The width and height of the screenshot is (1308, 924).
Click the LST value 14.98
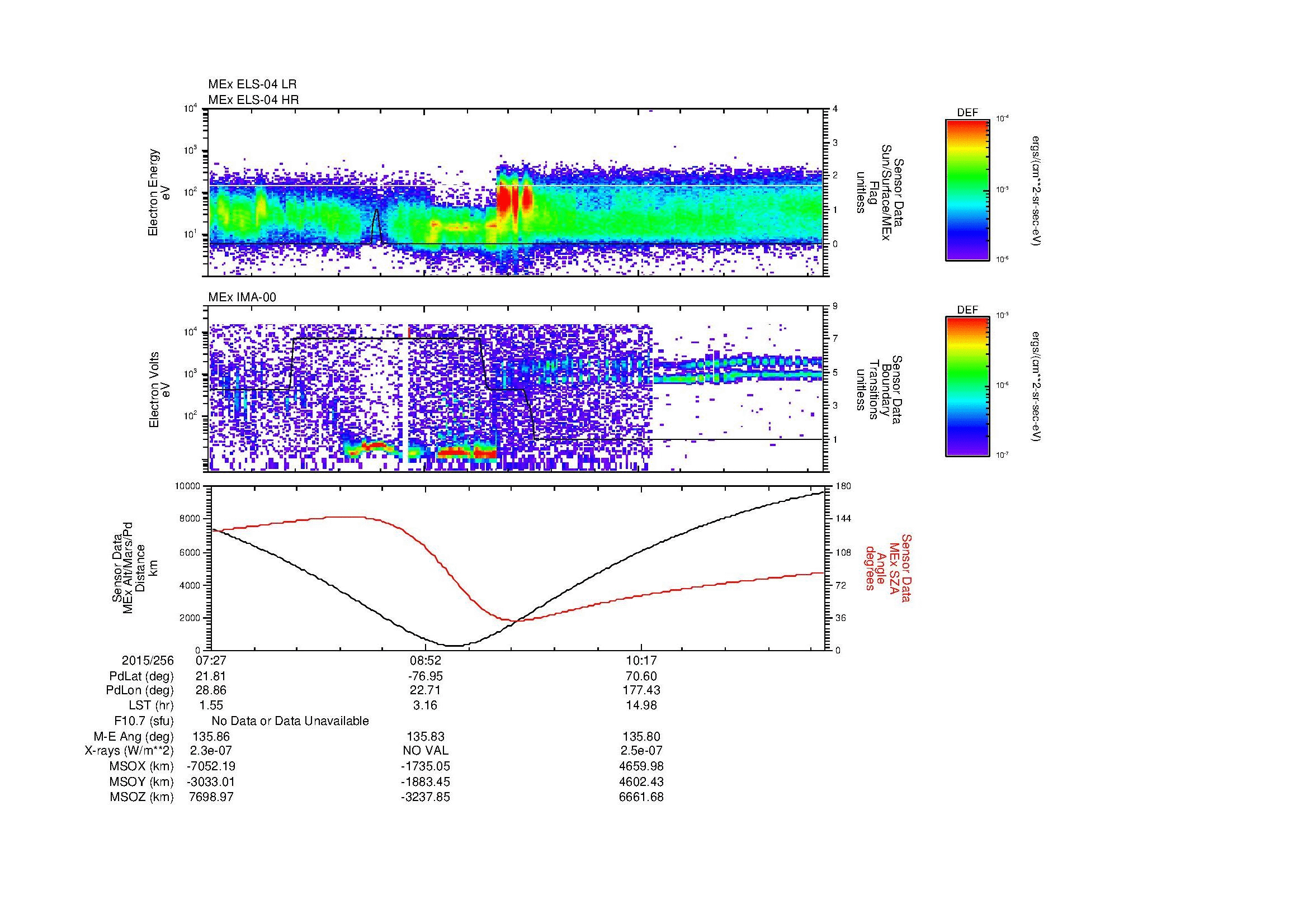coord(641,705)
